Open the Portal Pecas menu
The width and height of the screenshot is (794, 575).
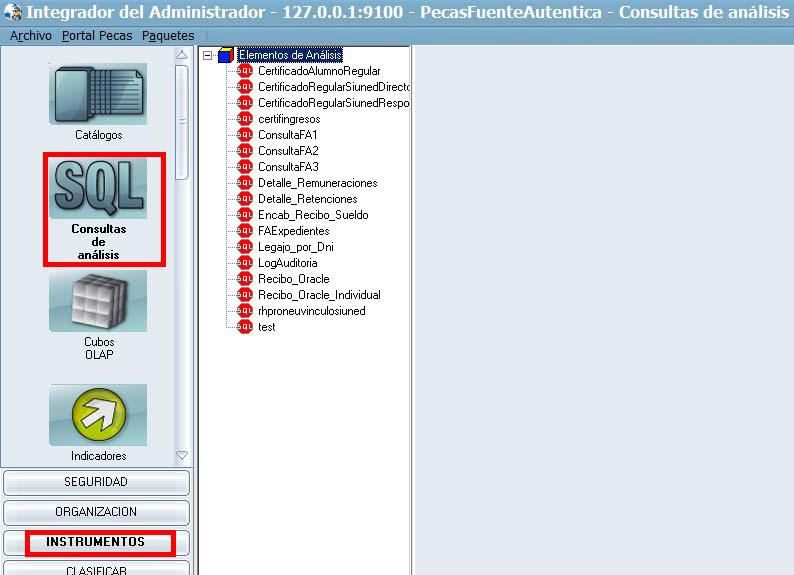tap(97, 36)
